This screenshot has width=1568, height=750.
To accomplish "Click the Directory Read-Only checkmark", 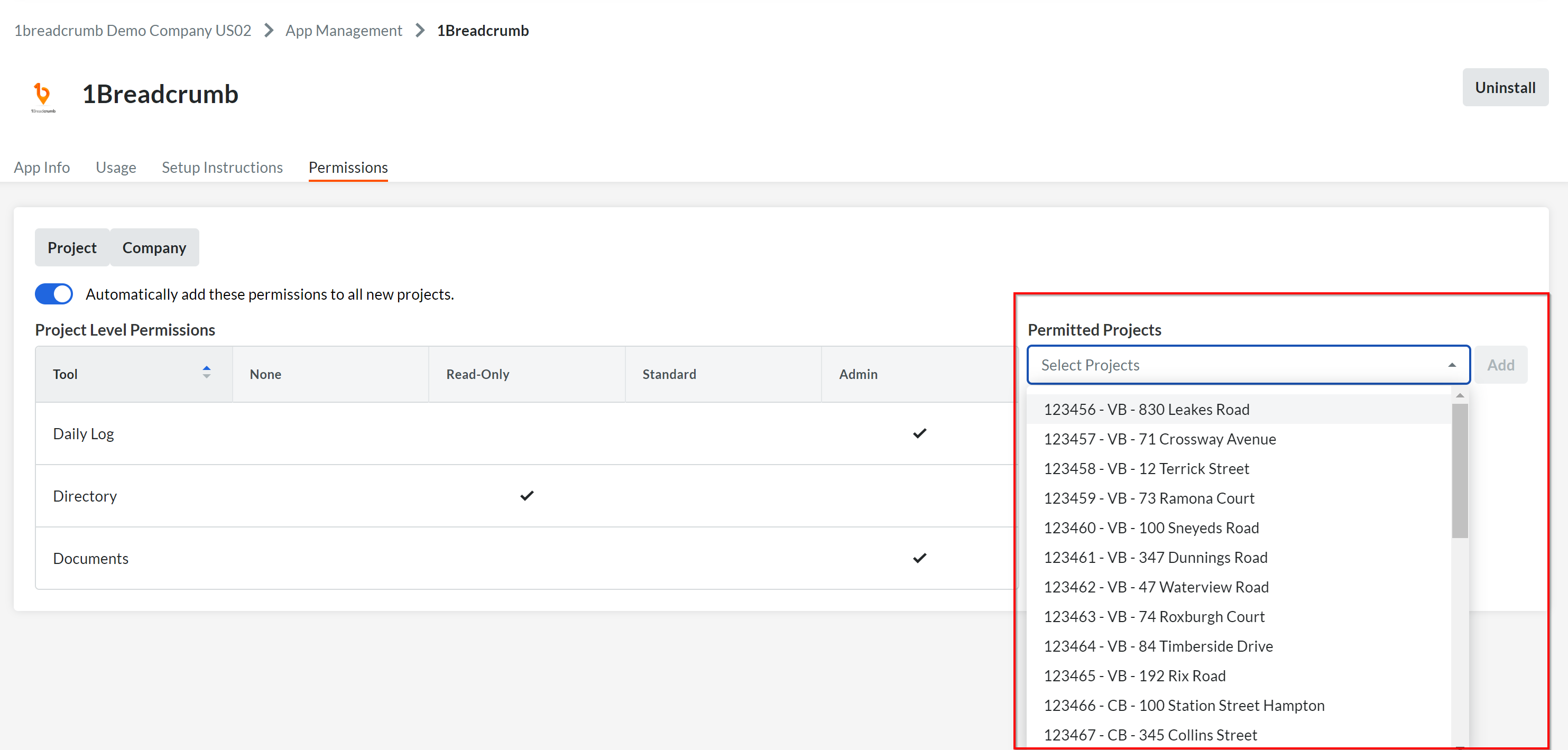I will click(527, 496).
